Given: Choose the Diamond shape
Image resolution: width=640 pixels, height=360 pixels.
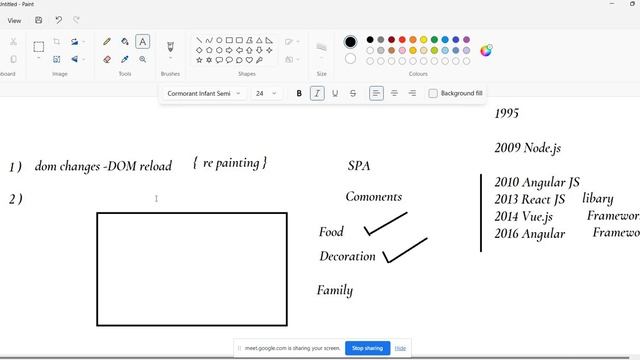Looking at the screenshot, I should pyautogui.click(x=199, y=50).
